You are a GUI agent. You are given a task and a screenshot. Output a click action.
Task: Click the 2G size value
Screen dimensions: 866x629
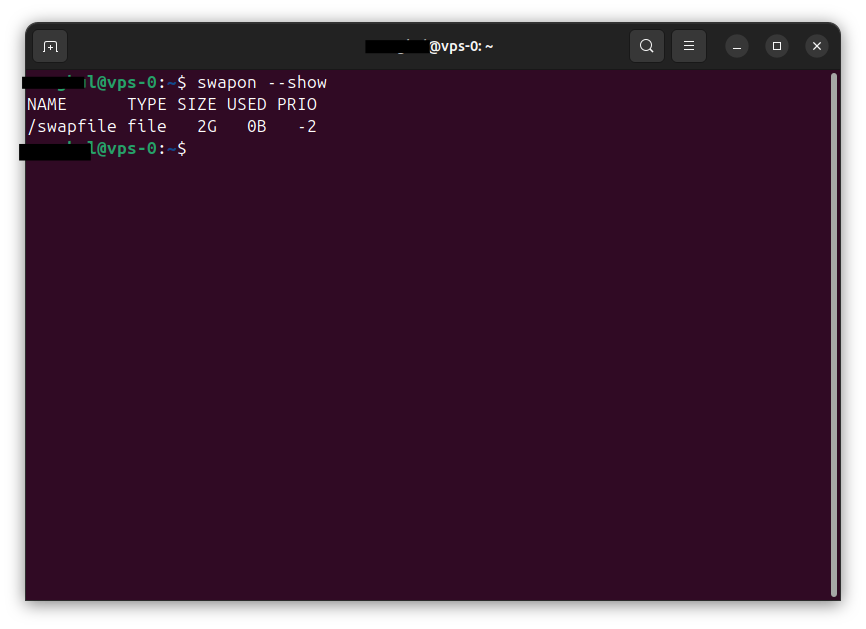207,126
